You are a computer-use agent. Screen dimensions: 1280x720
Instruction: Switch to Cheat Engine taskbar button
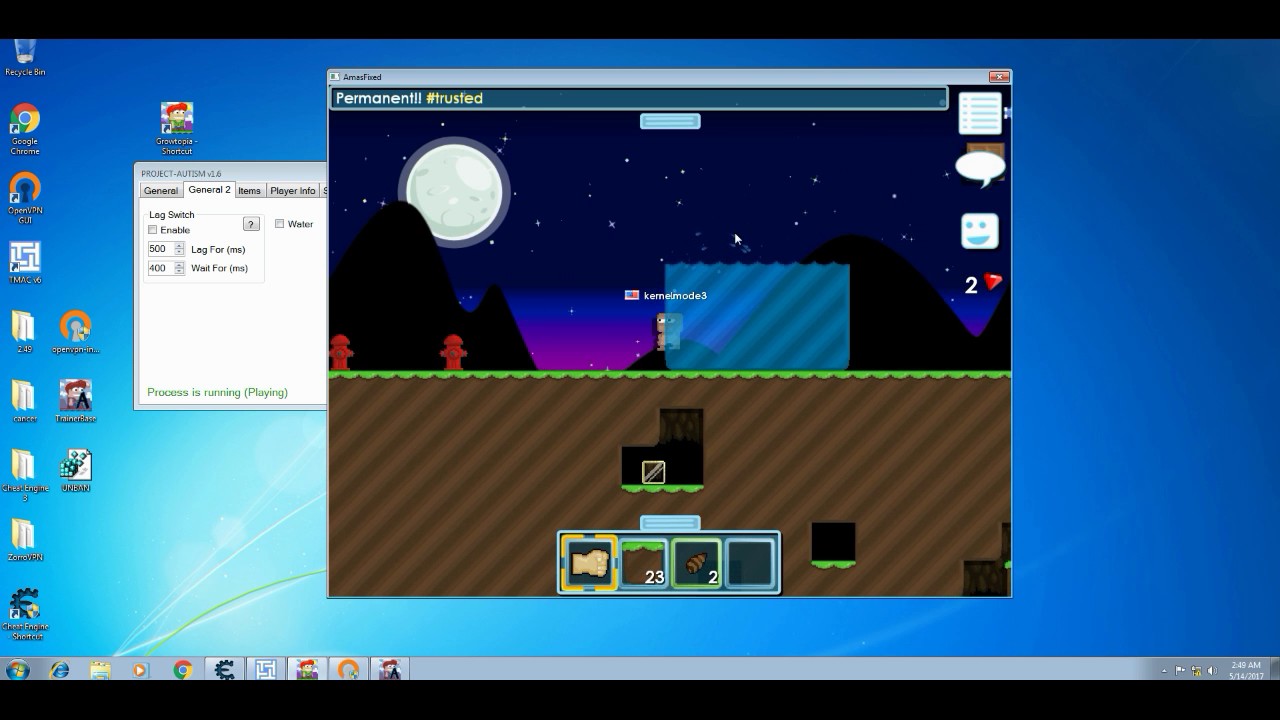click(x=225, y=670)
